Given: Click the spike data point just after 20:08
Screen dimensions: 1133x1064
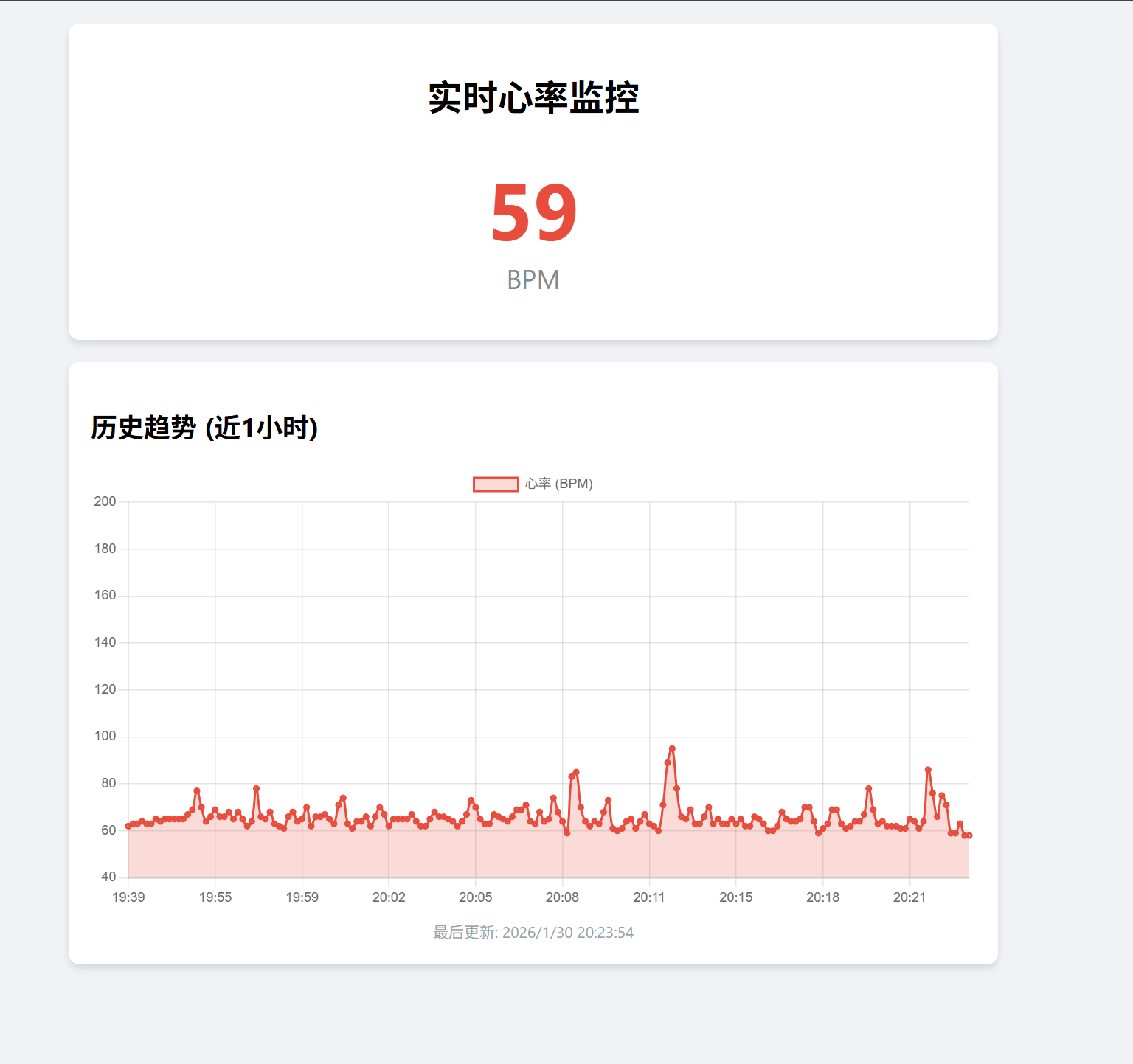Looking at the screenshot, I should tap(576, 772).
